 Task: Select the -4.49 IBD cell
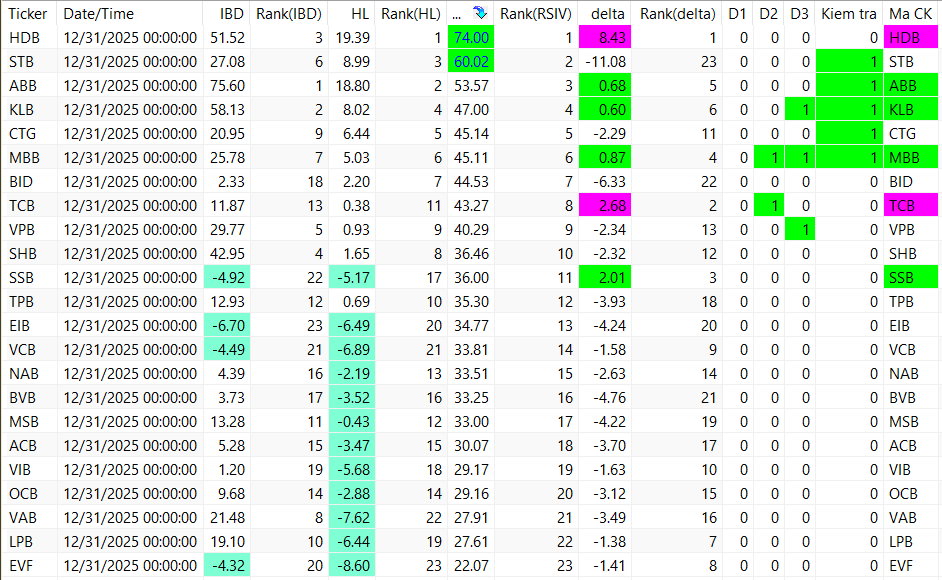pos(227,350)
